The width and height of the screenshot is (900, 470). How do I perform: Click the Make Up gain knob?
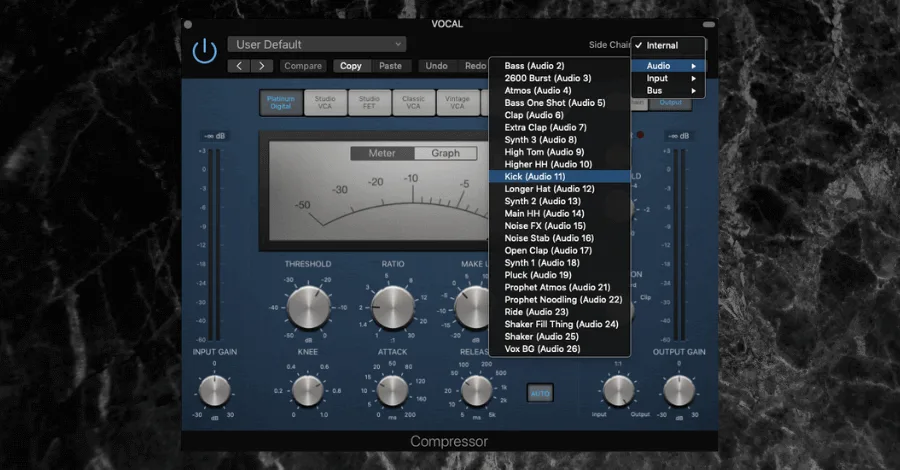point(472,308)
